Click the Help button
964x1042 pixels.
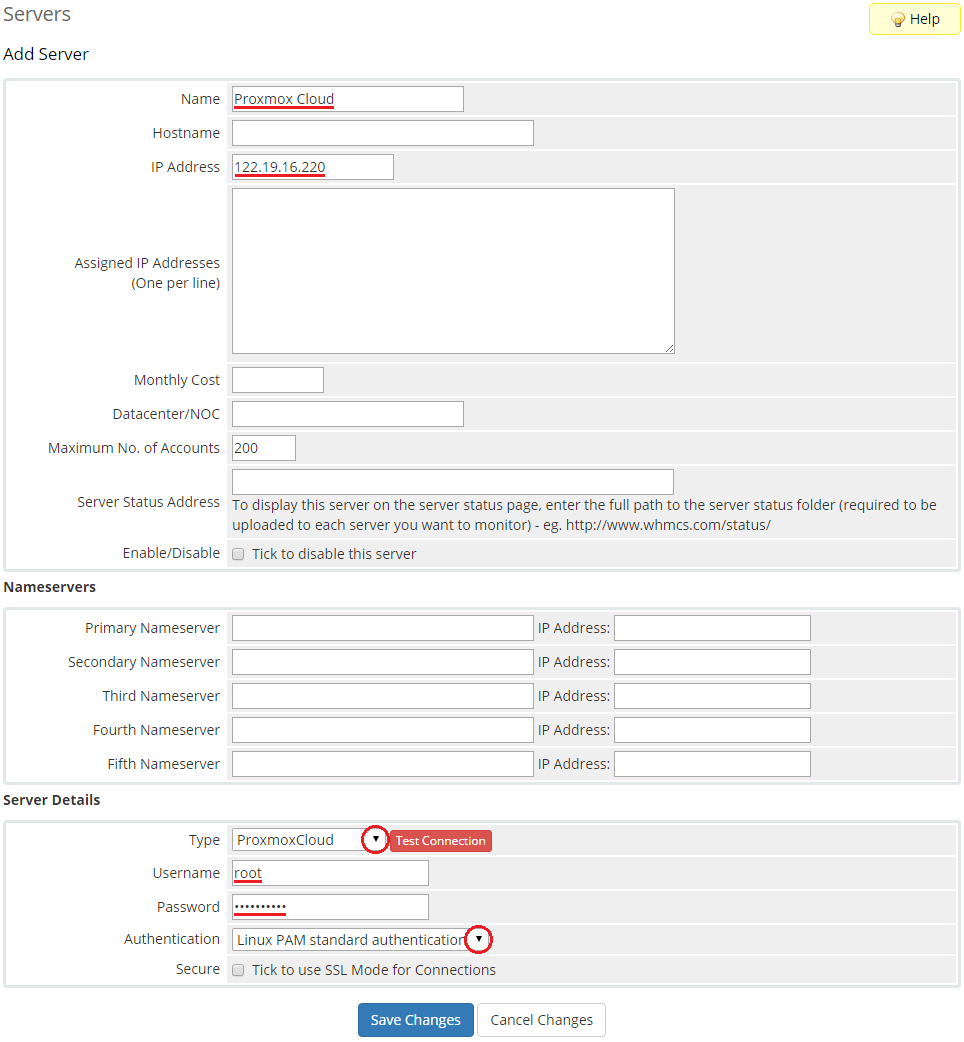pos(914,19)
